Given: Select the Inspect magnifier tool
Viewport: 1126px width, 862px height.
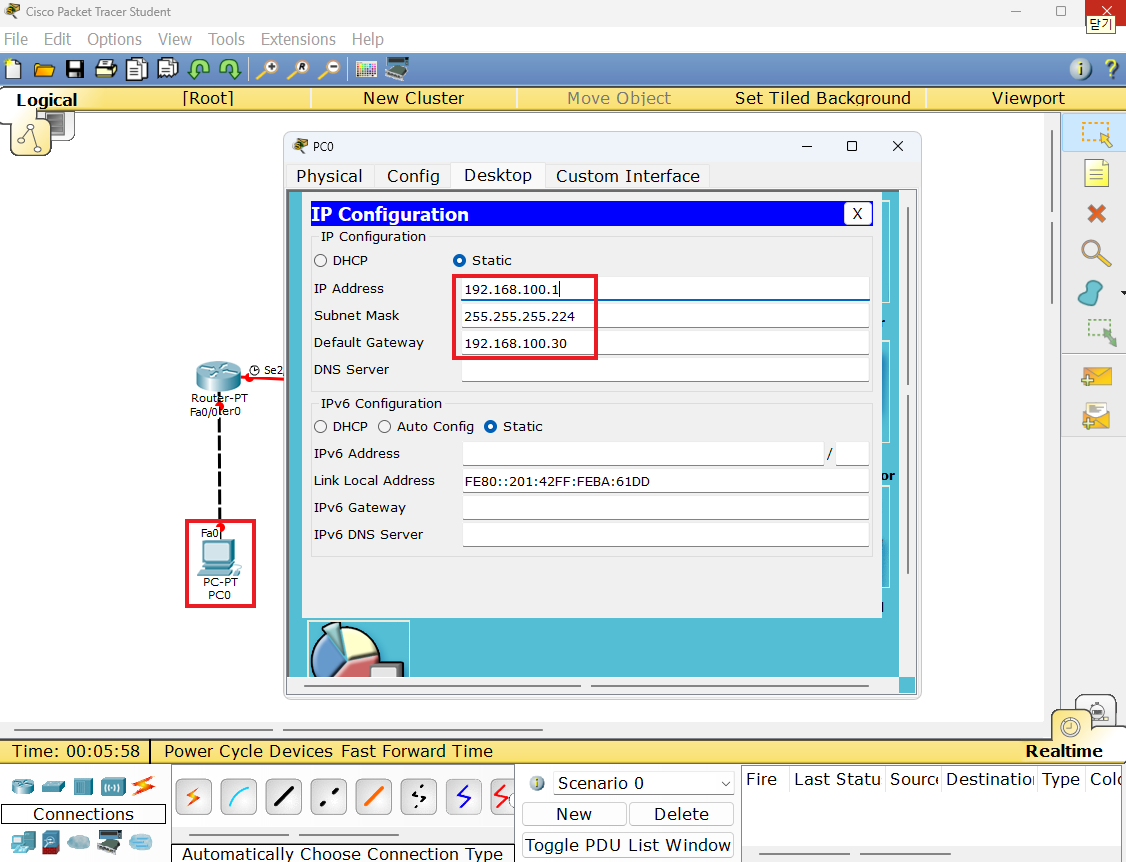Looking at the screenshot, I should (1096, 253).
